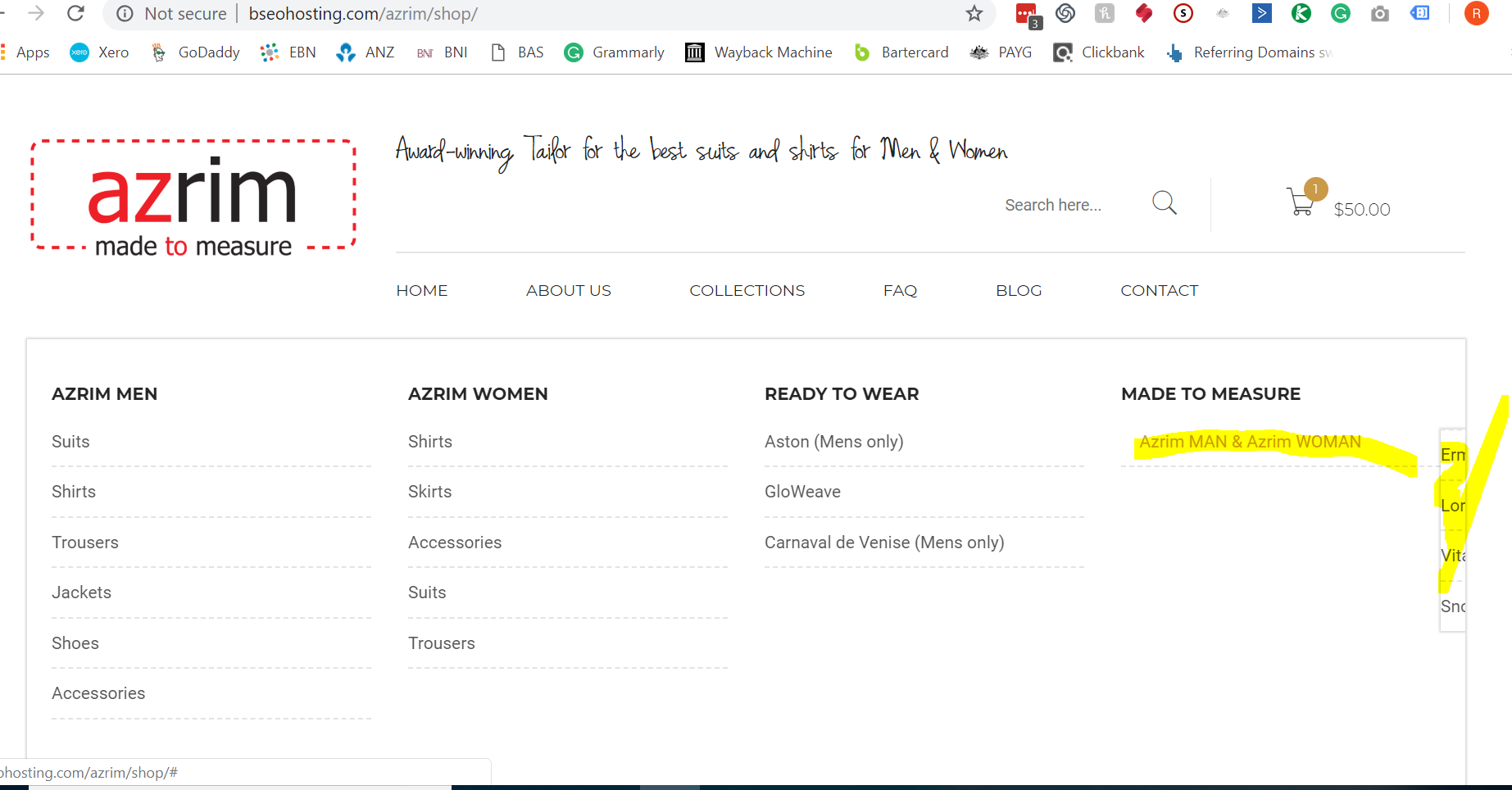Click the AZRIM MEN heading
The width and height of the screenshot is (1512, 790).
(104, 394)
